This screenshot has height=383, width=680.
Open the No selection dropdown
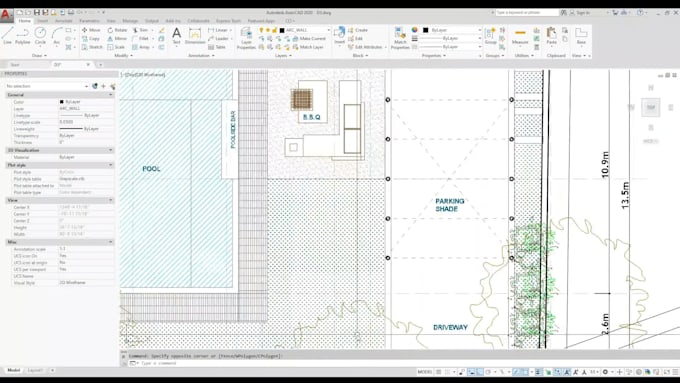tap(47, 86)
